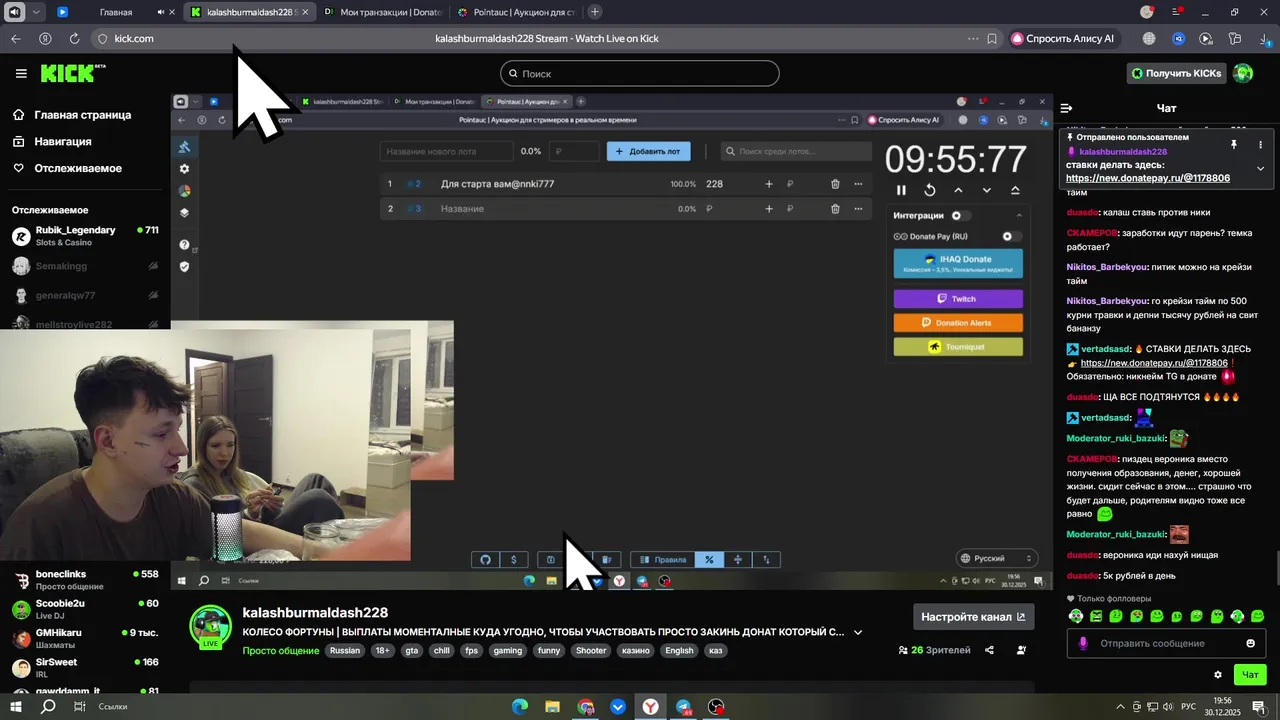Screen dimensions: 1280x720
Task: Add amount to lot 1 with the plus icon
Action: pos(768,184)
